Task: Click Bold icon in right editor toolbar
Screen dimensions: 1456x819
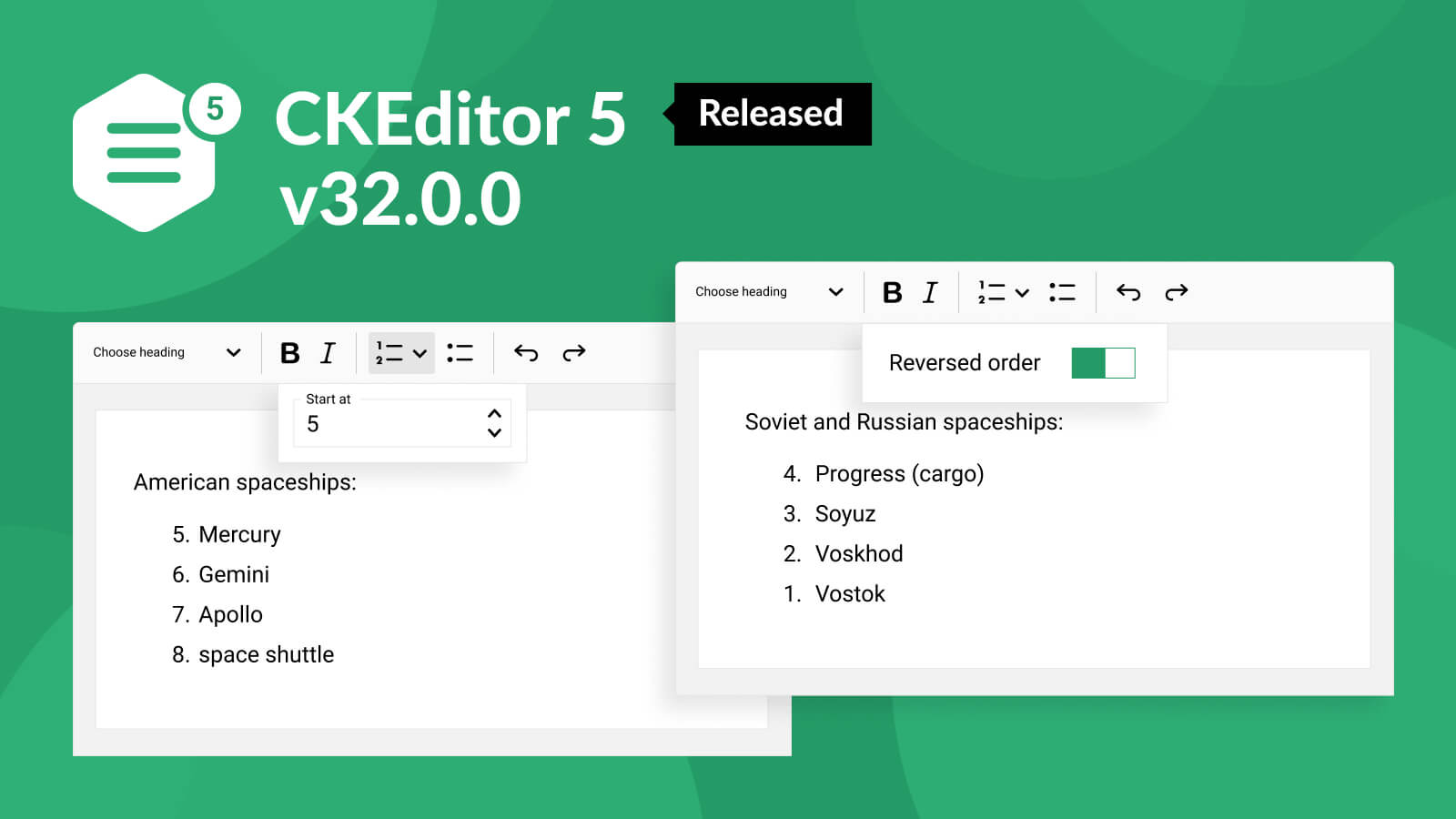Action: click(892, 292)
